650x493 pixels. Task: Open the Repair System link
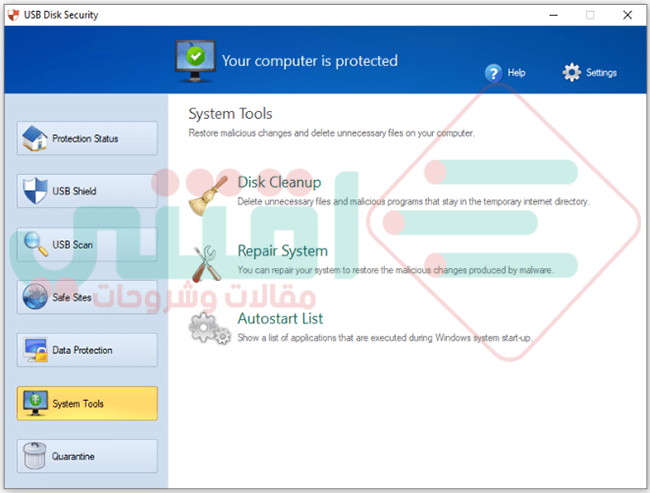point(282,250)
